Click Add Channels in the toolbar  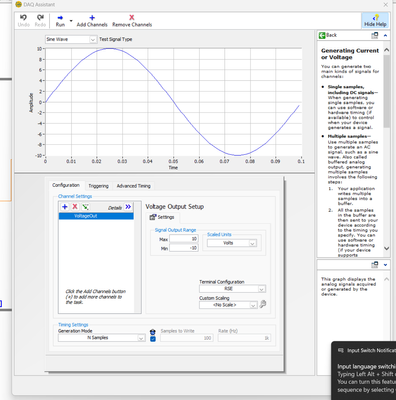pyautogui.click(x=92, y=21)
